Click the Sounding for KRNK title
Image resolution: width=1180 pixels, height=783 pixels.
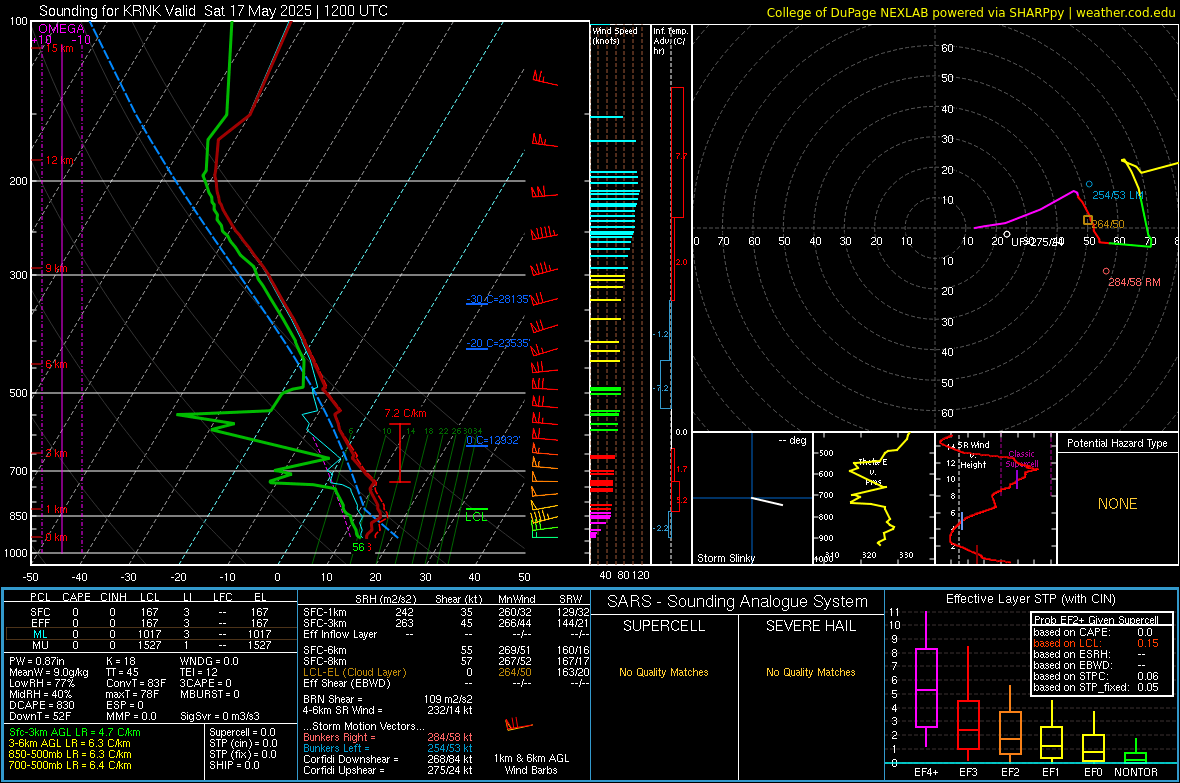213,11
